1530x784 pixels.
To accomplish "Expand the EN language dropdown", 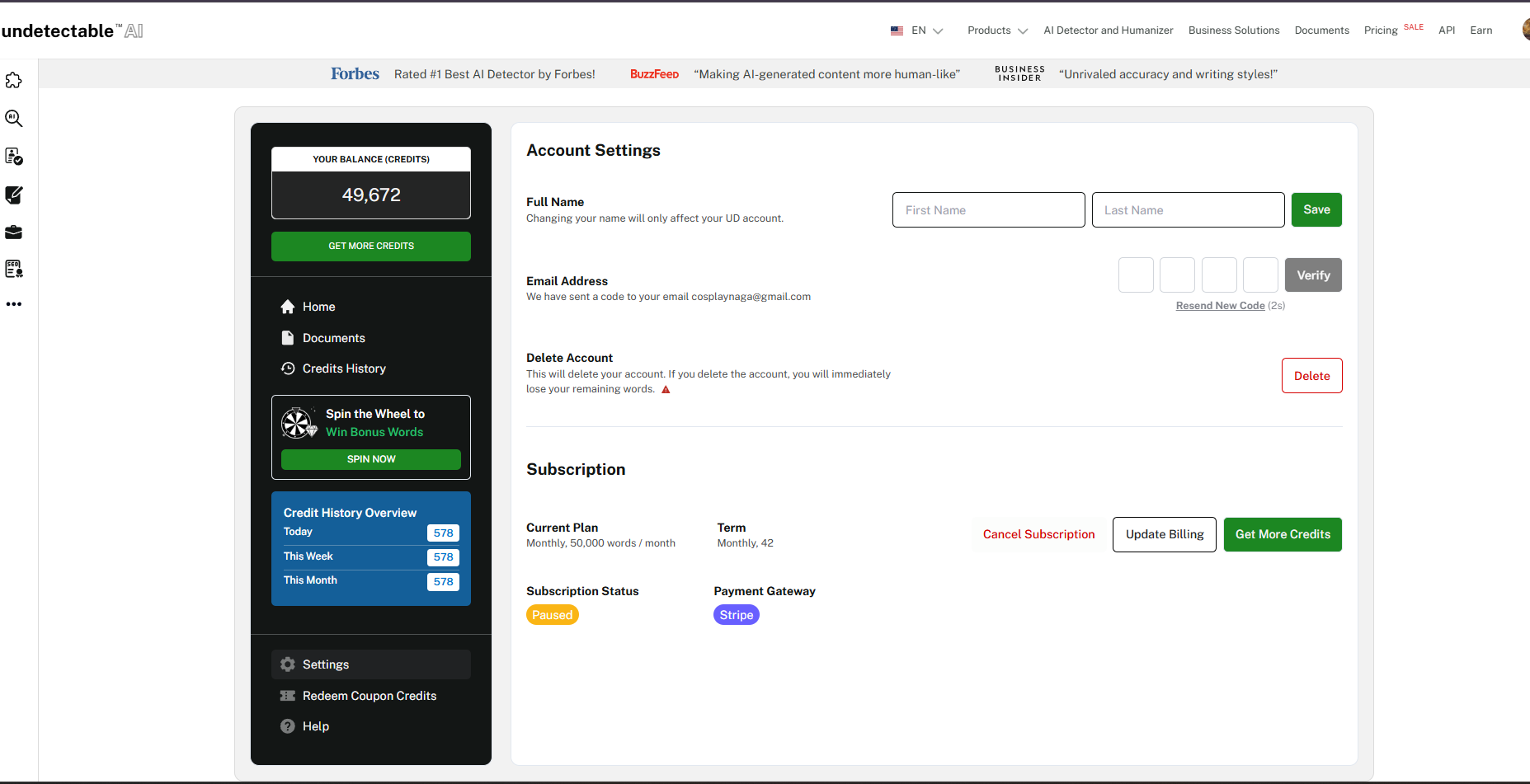I will coord(916,31).
